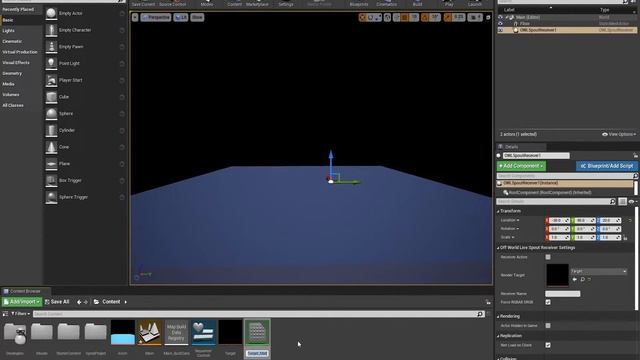Screen dimensions: 640x360
Task: Toggle scale snap icon in viewport toolbar
Action: (x=448, y=18)
